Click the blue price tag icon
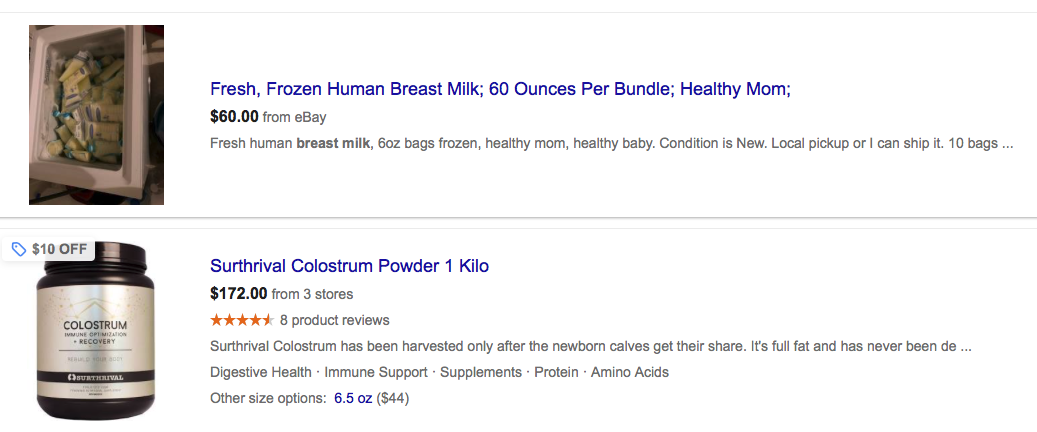The height and width of the screenshot is (432, 1037). tap(19, 249)
